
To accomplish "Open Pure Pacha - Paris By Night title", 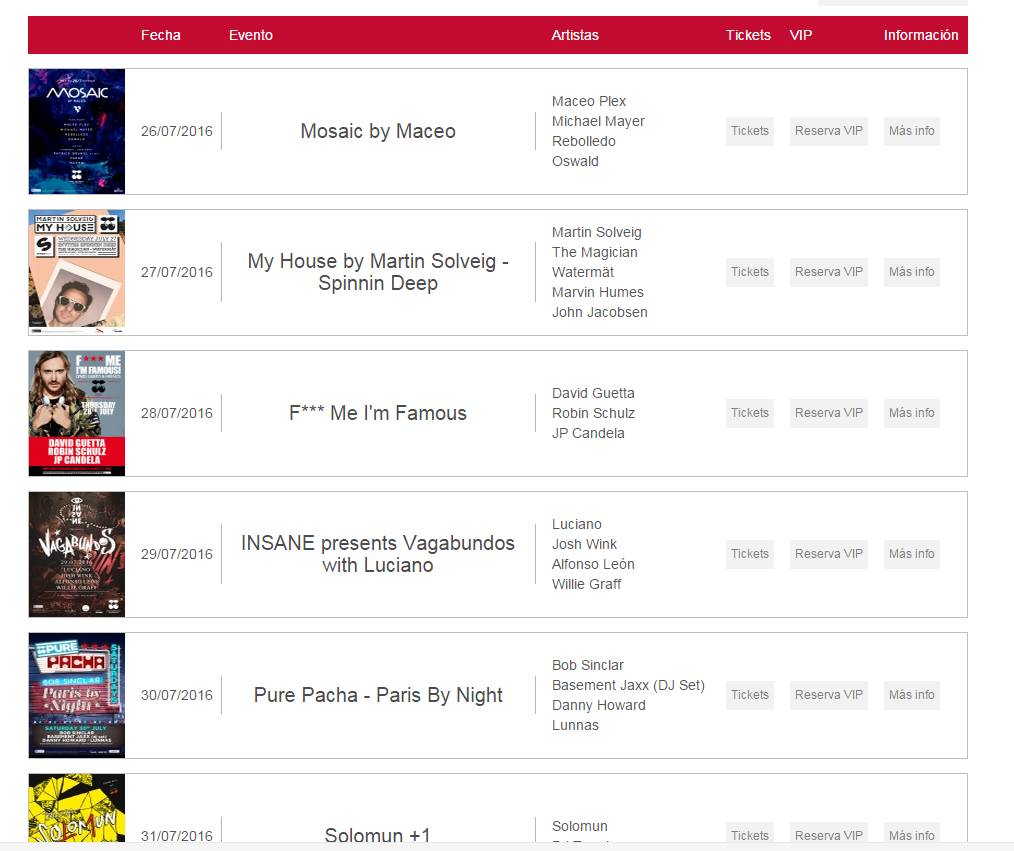I will click(378, 695).
